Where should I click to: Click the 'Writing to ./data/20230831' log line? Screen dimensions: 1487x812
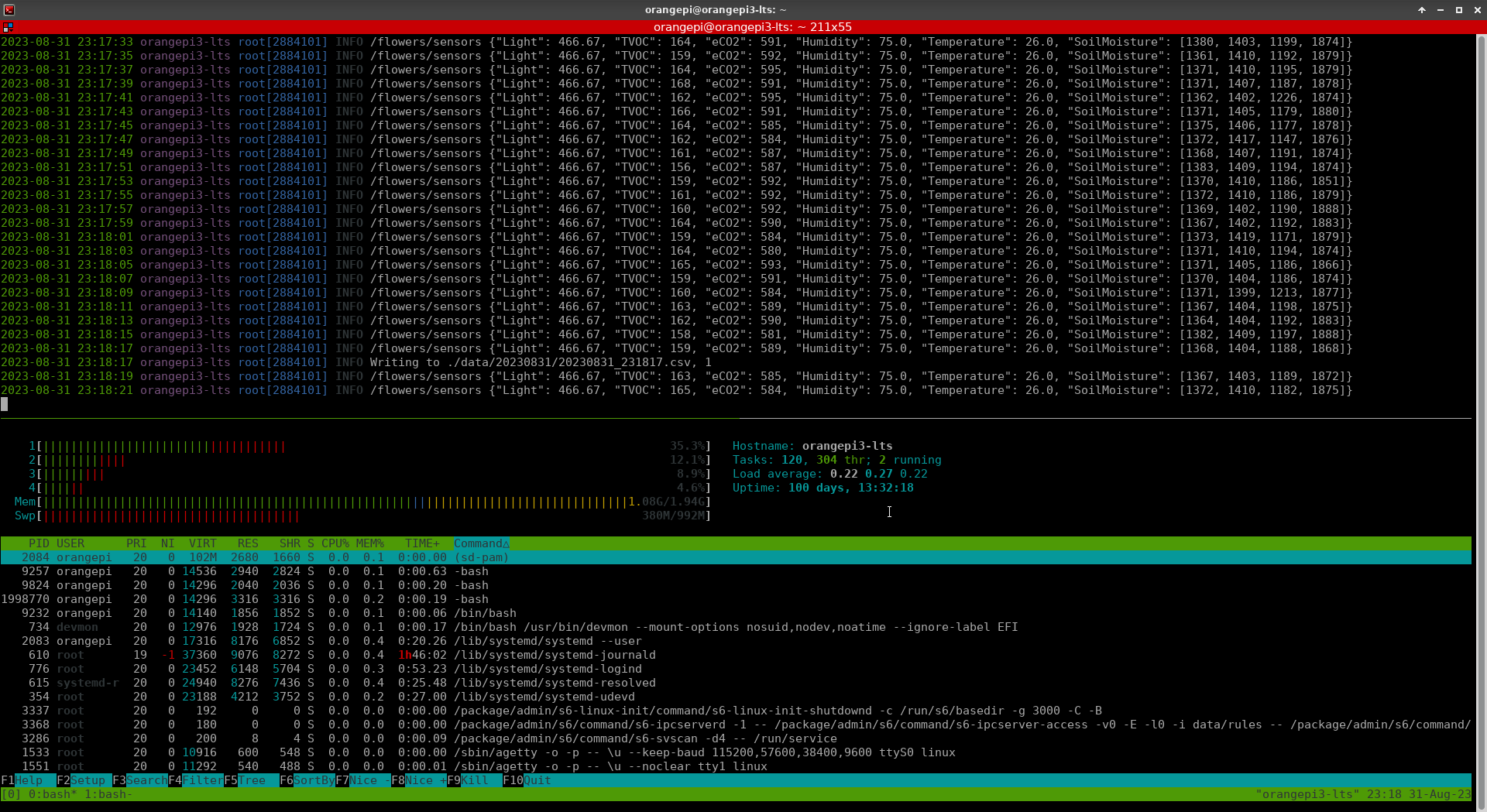356,362
